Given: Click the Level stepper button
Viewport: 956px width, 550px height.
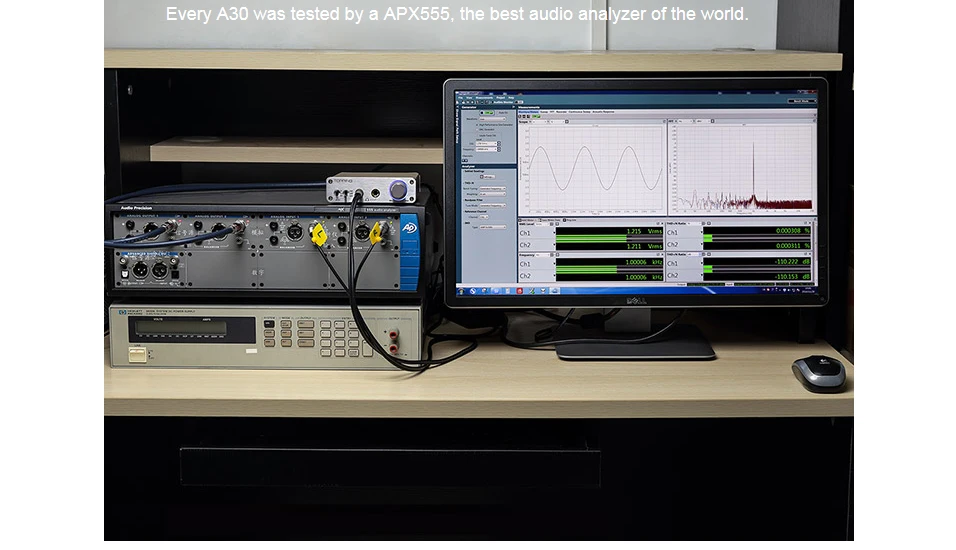Looking at the screenshot, I should 499,143.
